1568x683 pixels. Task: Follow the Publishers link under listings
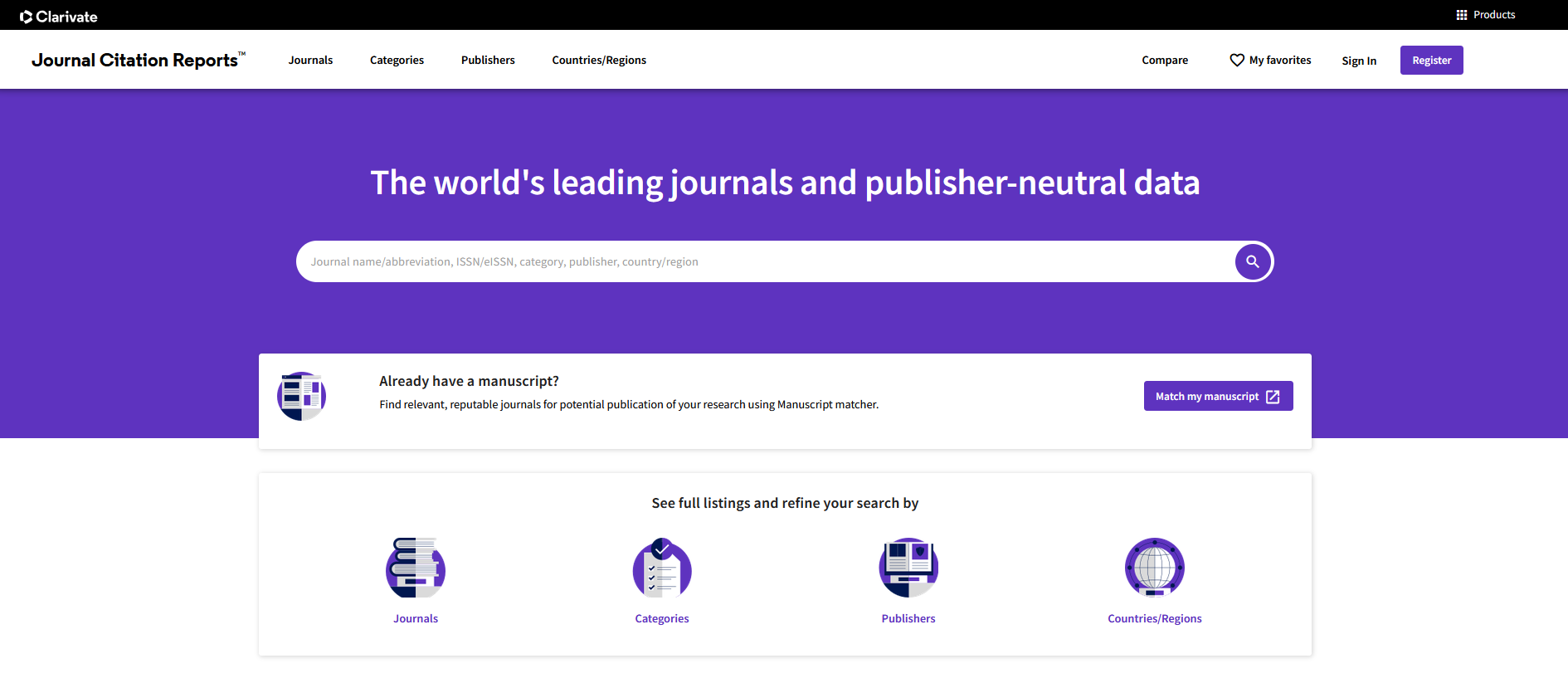click(x=908, y=618)
